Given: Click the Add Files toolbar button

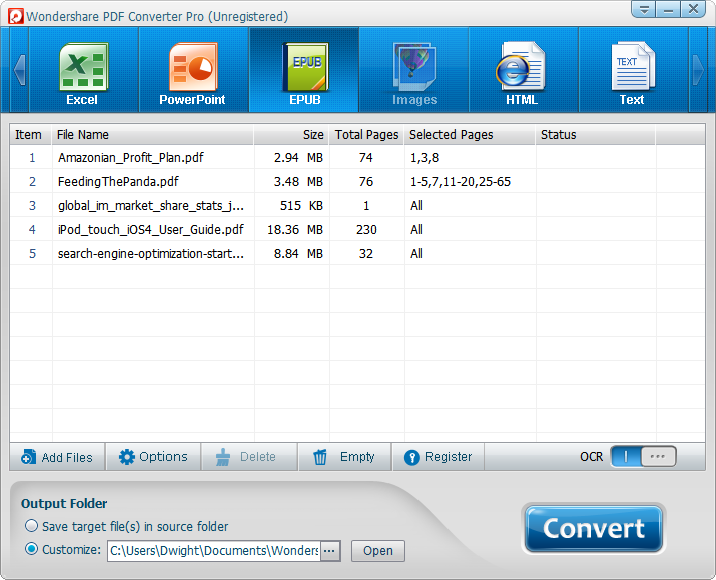Looking at the screenshot, I should (57, 457).
